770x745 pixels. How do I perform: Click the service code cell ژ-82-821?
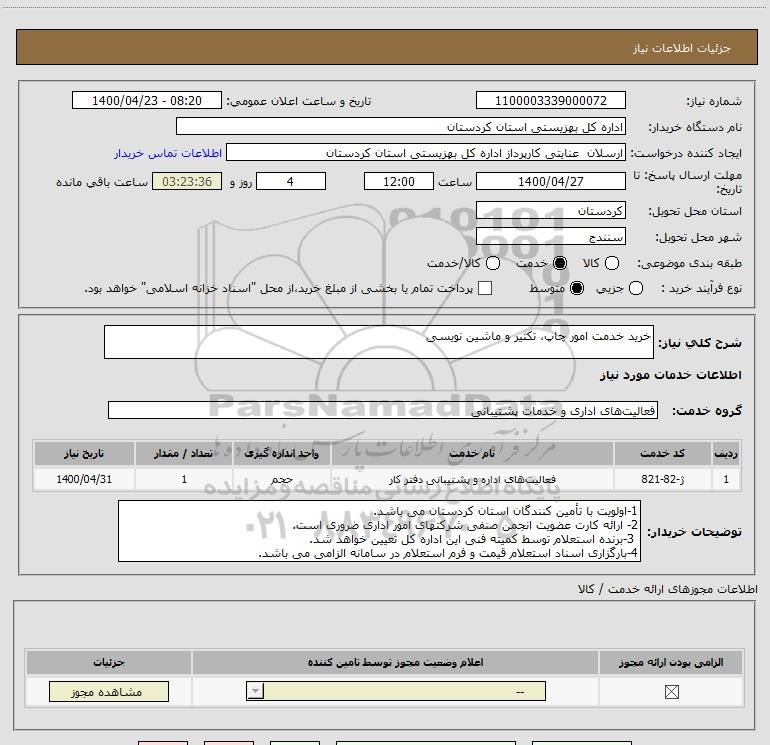click(662, 479)
